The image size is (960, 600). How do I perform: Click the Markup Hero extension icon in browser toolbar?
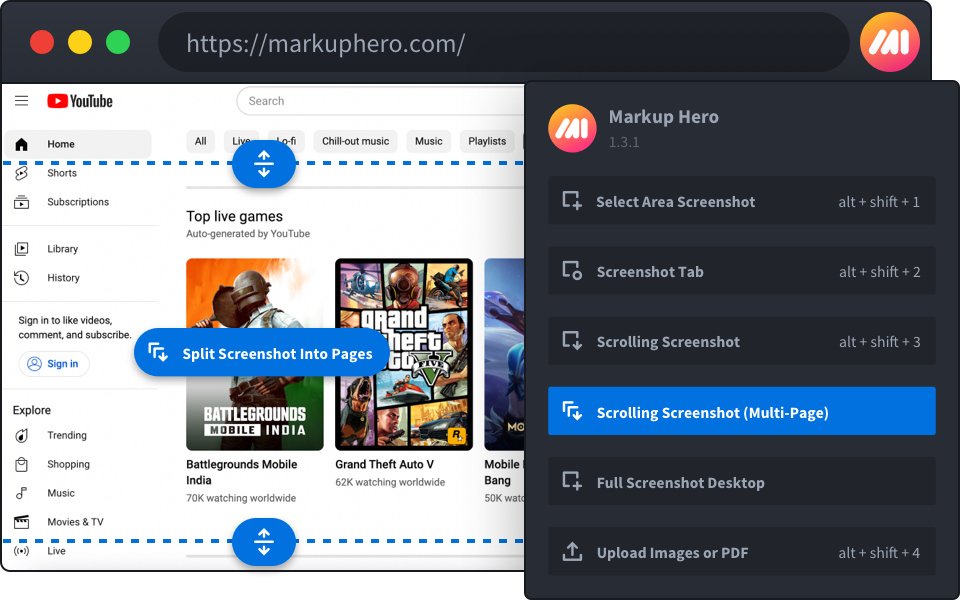tap(890, 42)
